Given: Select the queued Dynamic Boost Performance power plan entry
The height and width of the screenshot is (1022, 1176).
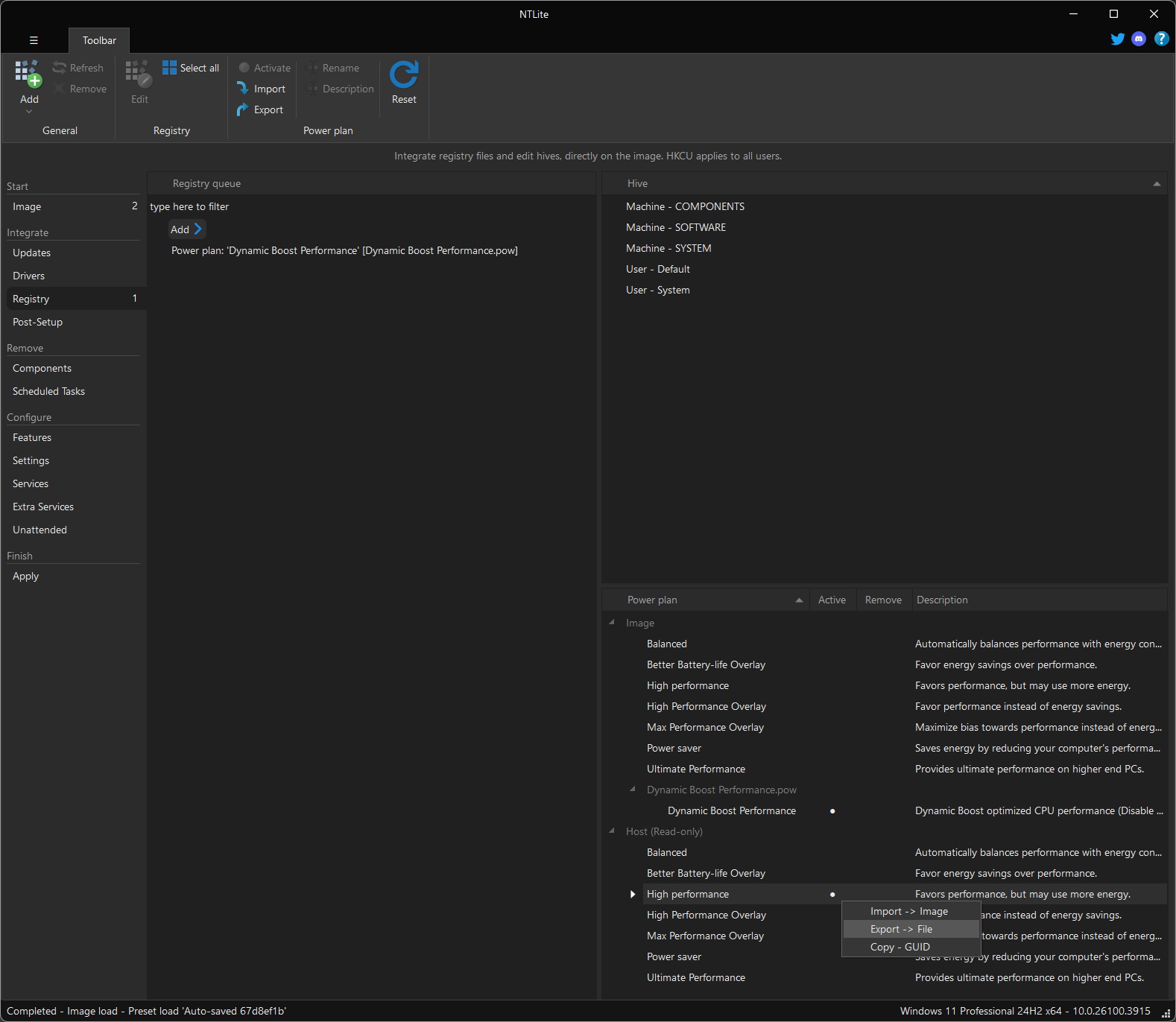Looking at the screenshot, I should [344, 250].
